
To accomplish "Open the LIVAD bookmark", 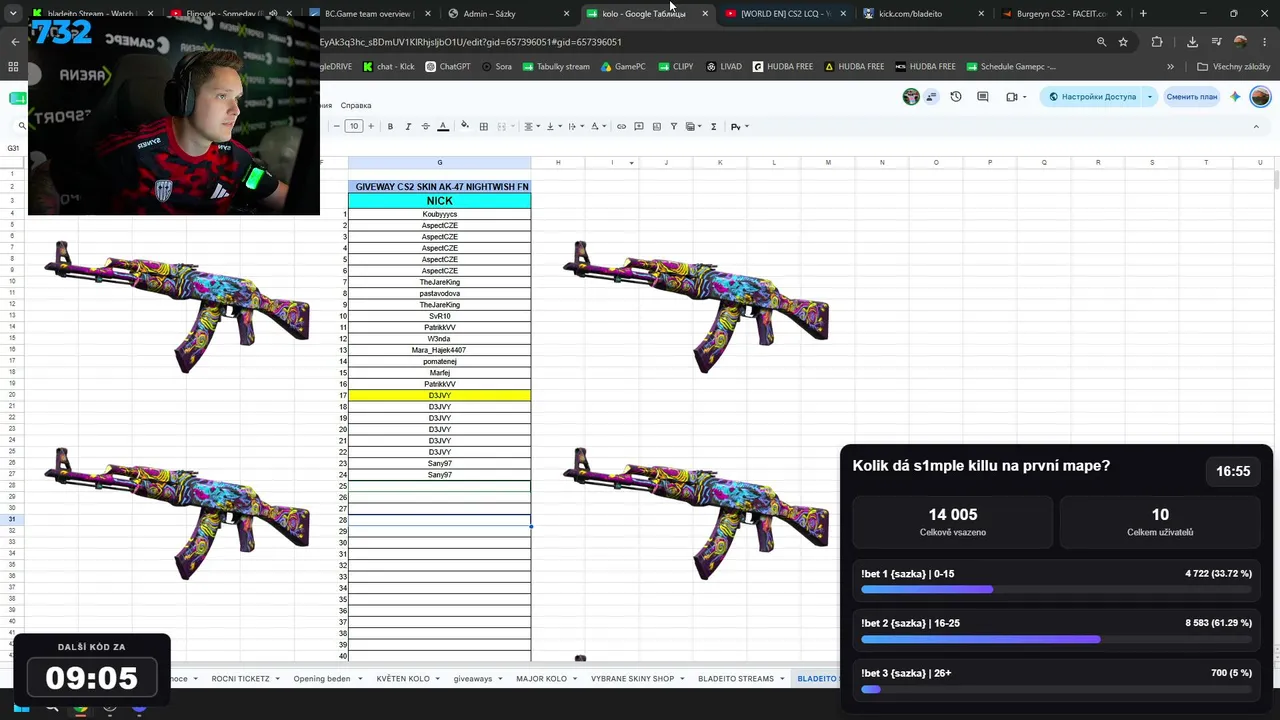I will coord(724,67).
